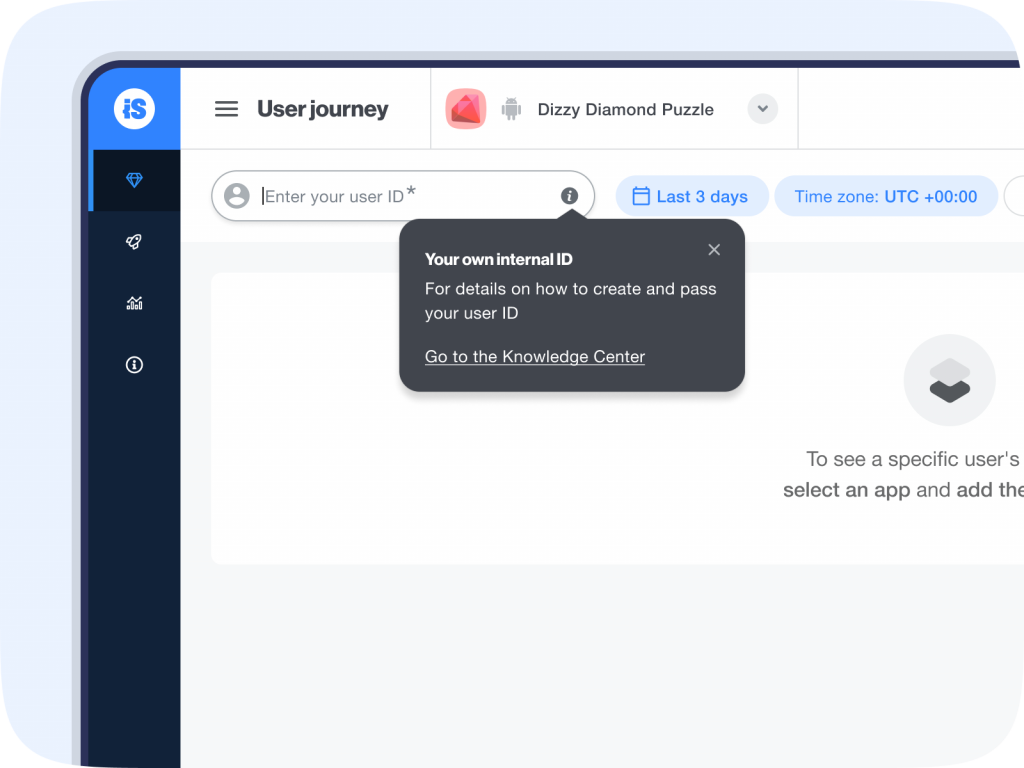
Task: Click the Dizzy Diamond Puzzle app icon
Action: point(465,108)
